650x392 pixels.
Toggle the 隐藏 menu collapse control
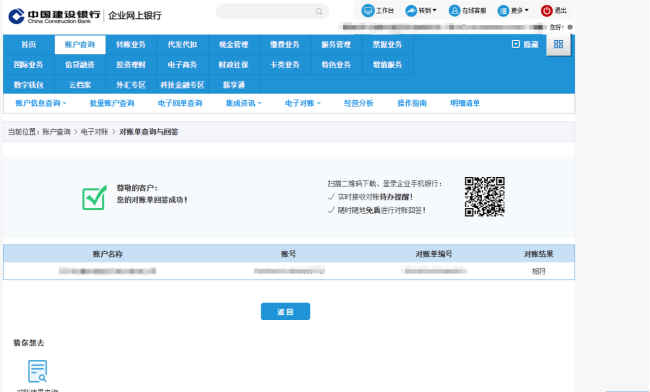pos(525,44)
